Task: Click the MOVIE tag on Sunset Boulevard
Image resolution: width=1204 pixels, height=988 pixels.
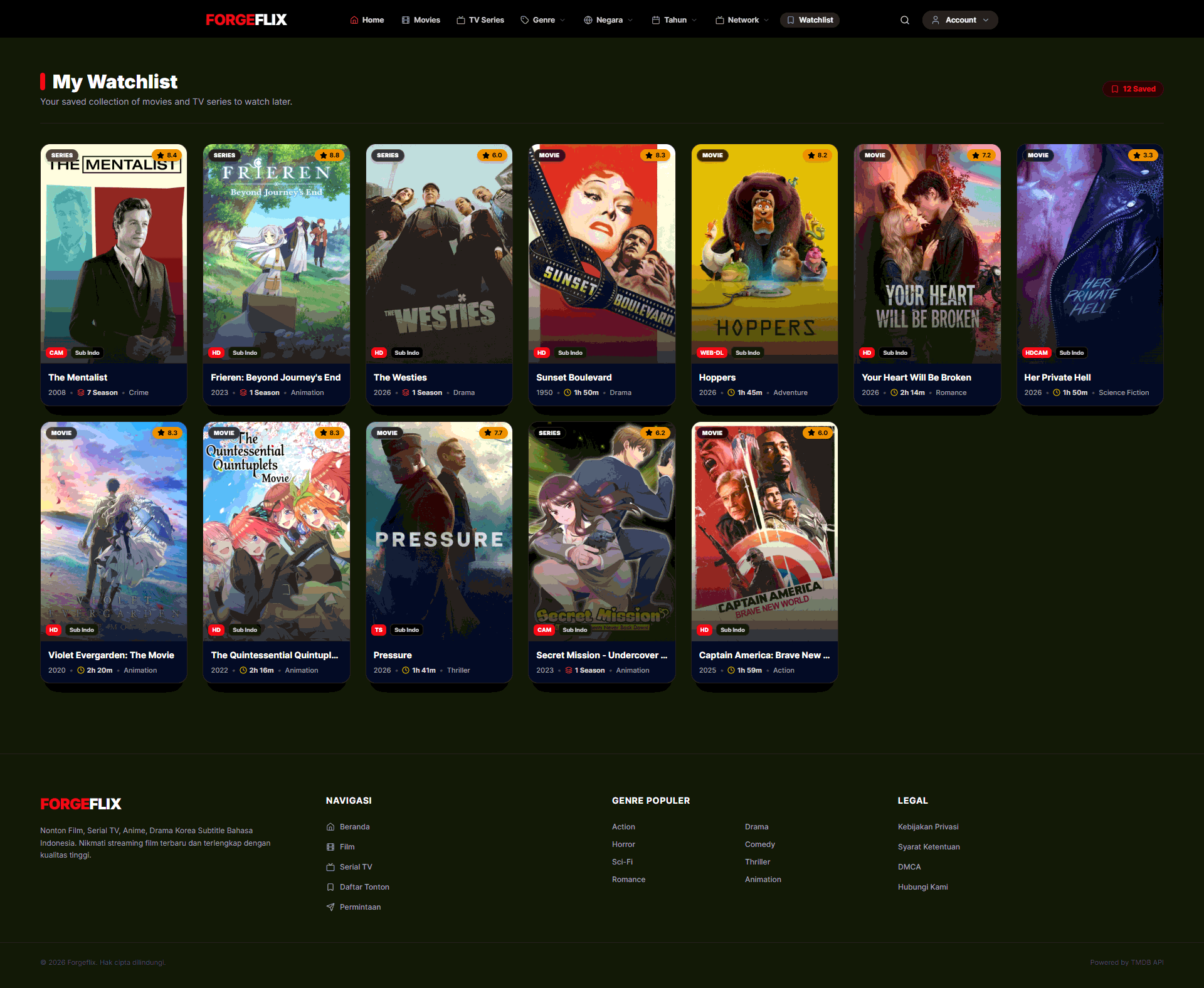Action: click(x=549, y=155)
